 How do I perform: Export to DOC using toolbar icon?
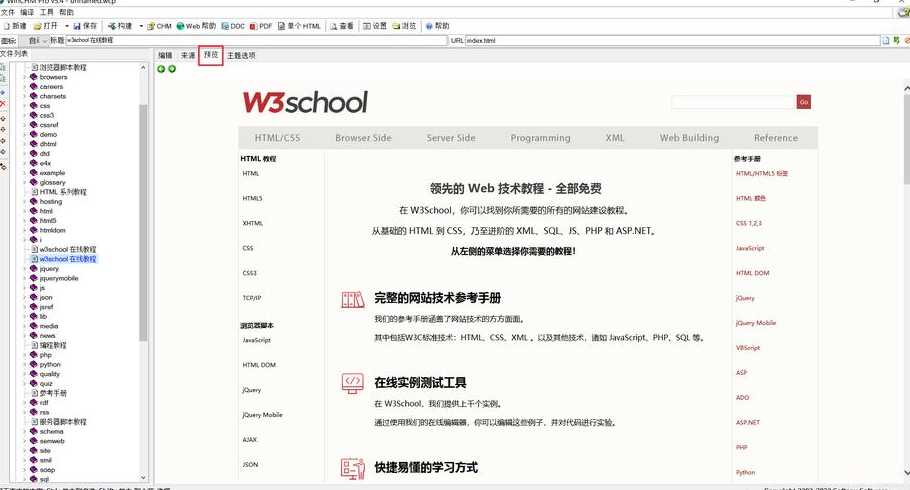coord(225,26)
